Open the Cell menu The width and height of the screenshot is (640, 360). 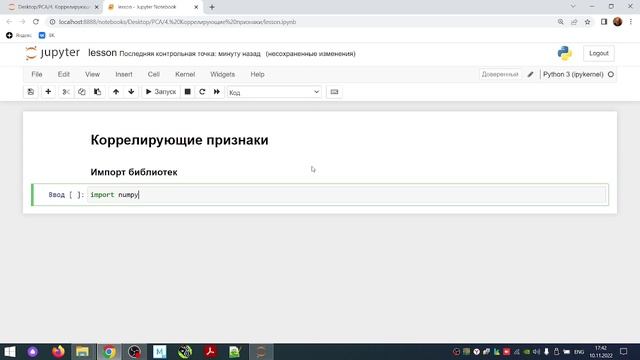pos(153,74)
